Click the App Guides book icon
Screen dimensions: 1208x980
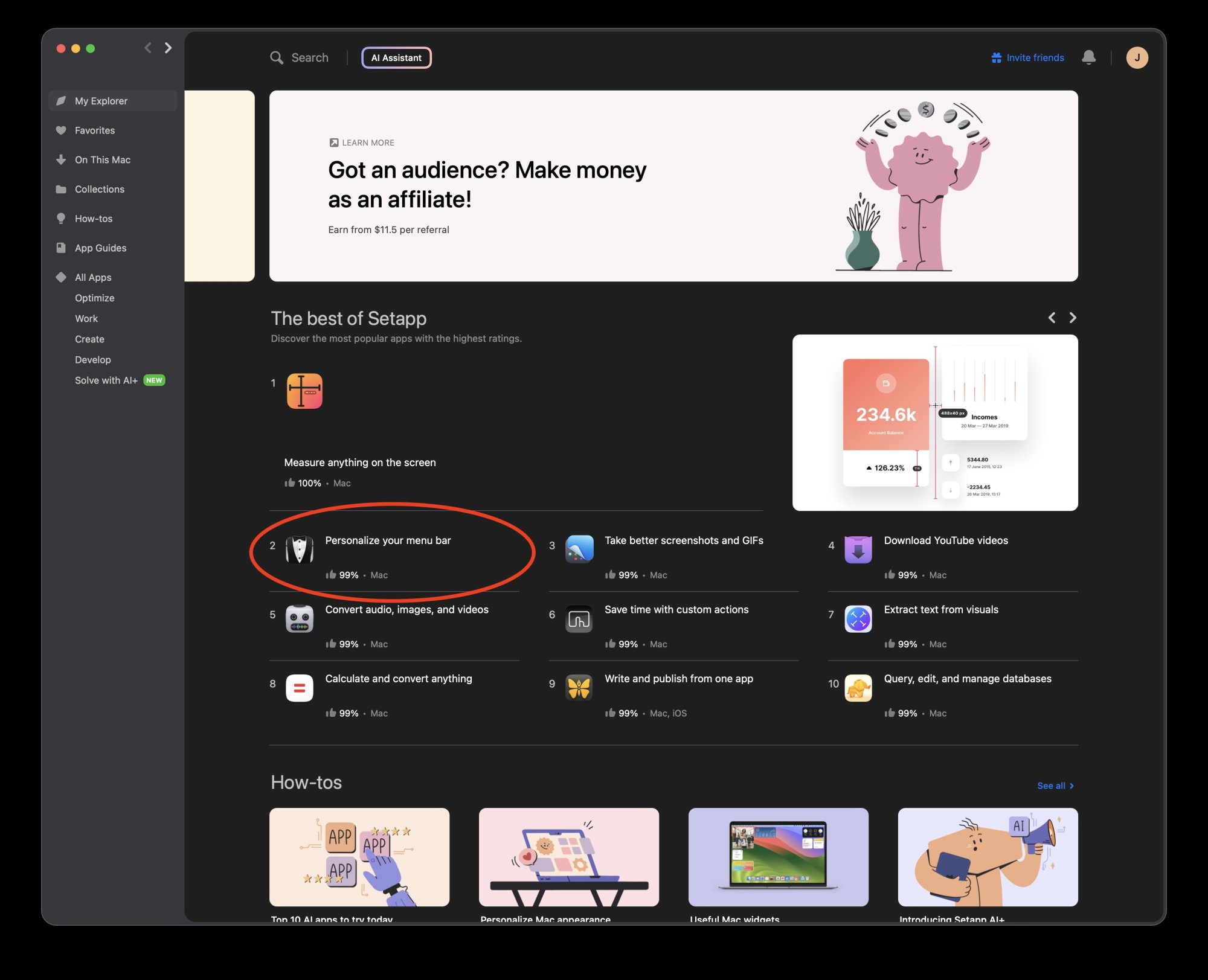pos(61,248)
